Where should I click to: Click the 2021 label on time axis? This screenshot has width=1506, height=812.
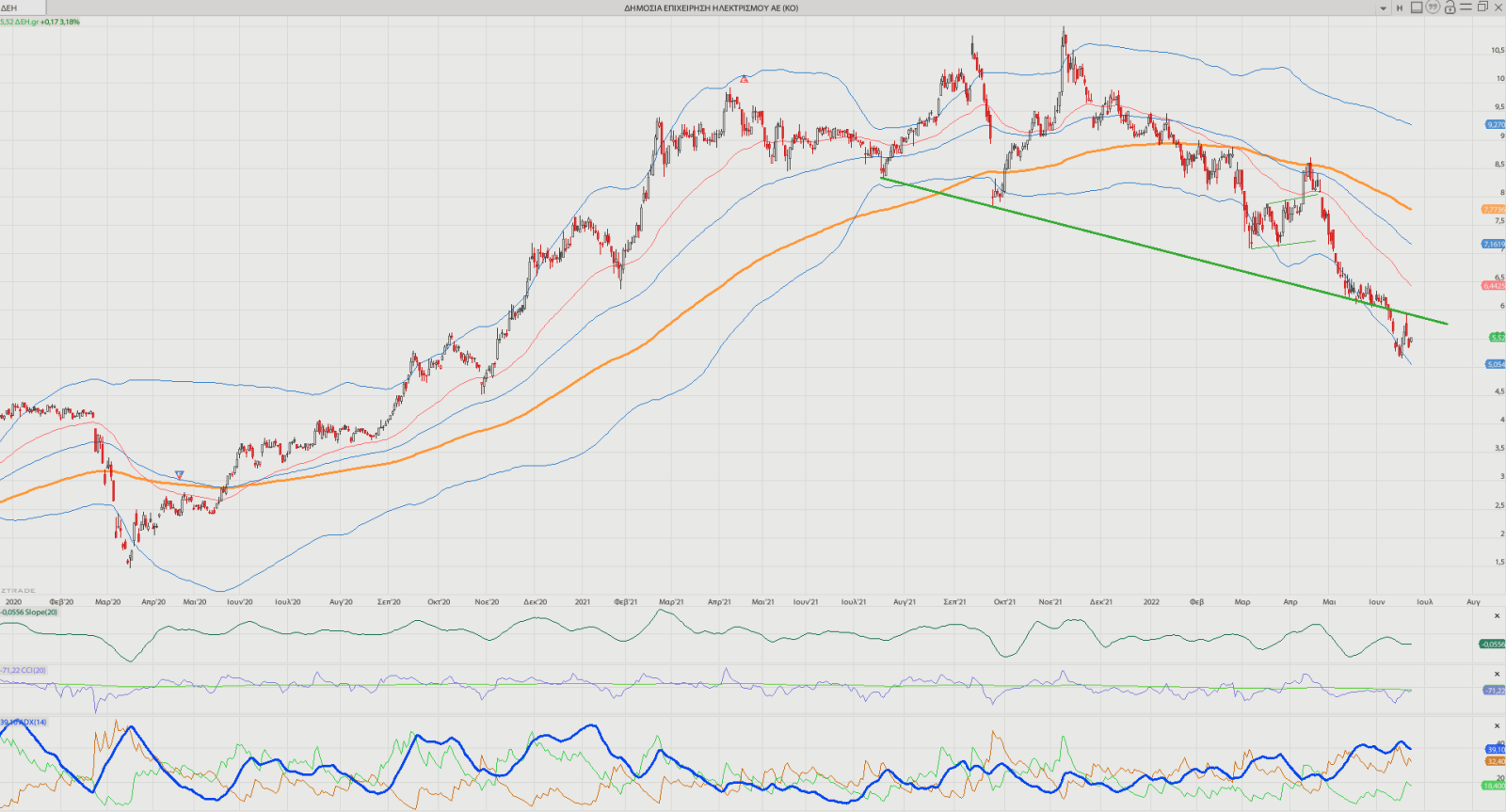[x=583, y=602]
